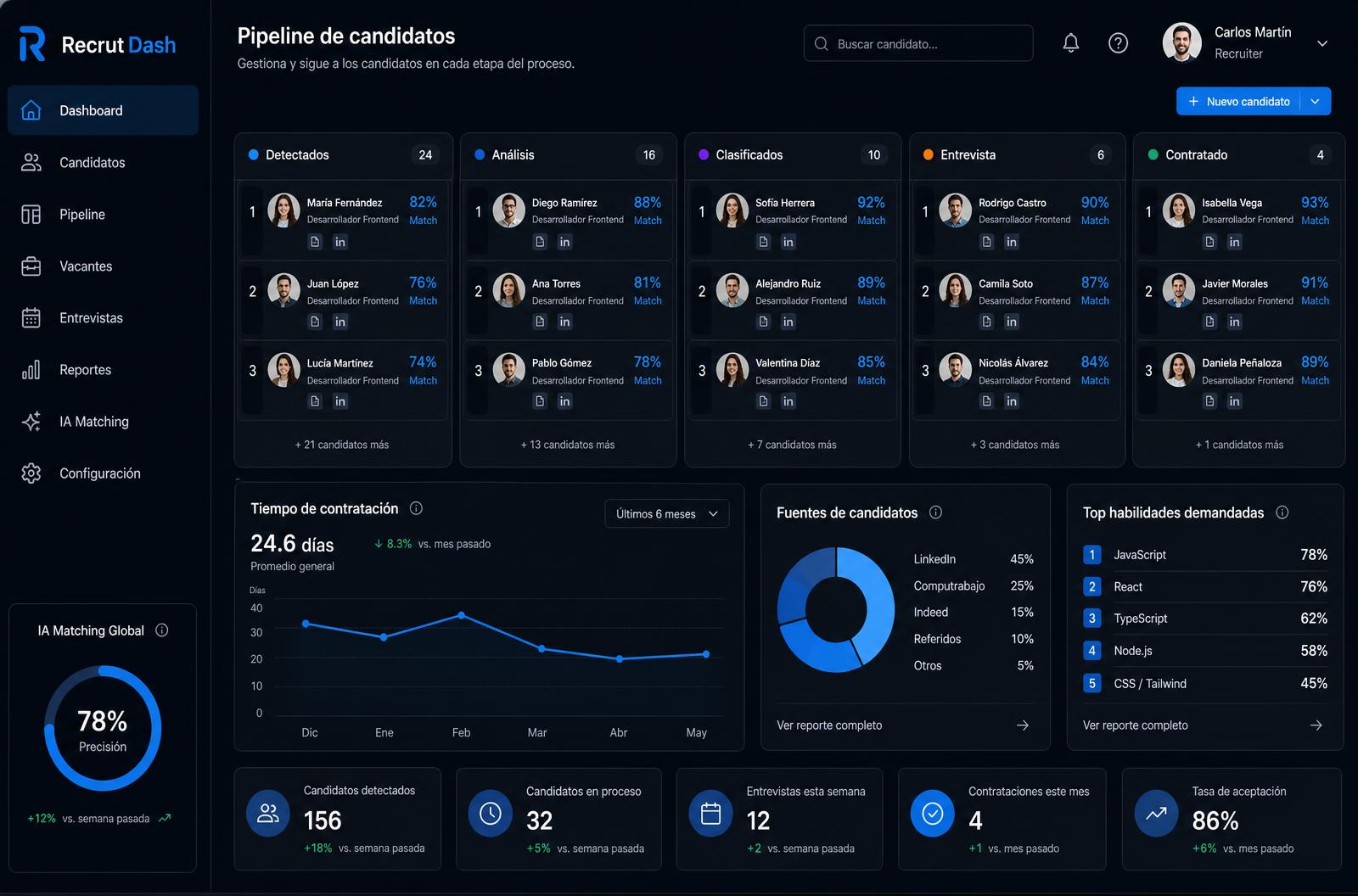Open Ver reporte completo under Top habilidades

[1204, 725]
